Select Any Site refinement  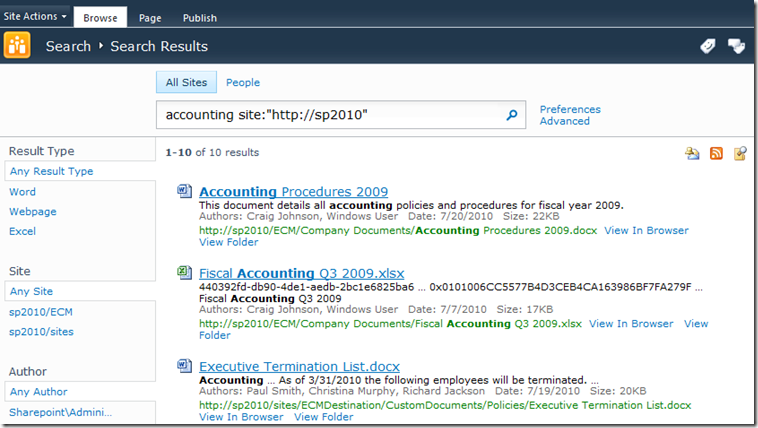31,291
